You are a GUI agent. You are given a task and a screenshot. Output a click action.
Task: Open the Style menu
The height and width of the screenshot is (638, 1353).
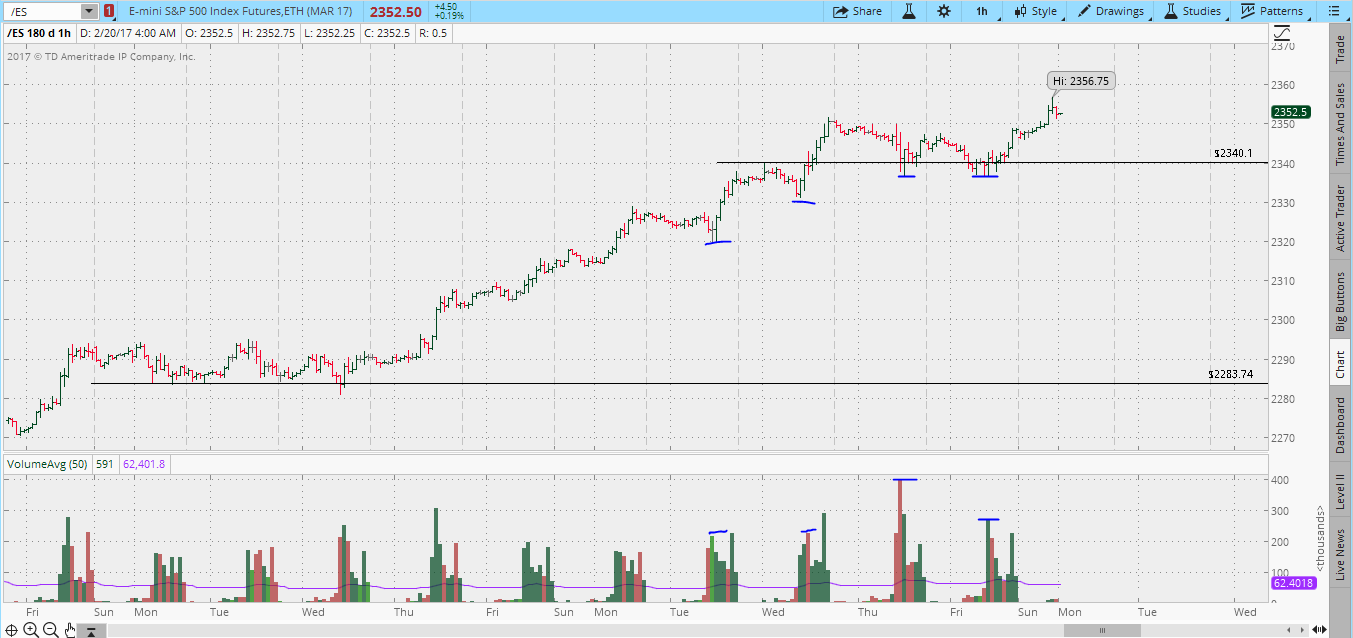[1035, 11]
